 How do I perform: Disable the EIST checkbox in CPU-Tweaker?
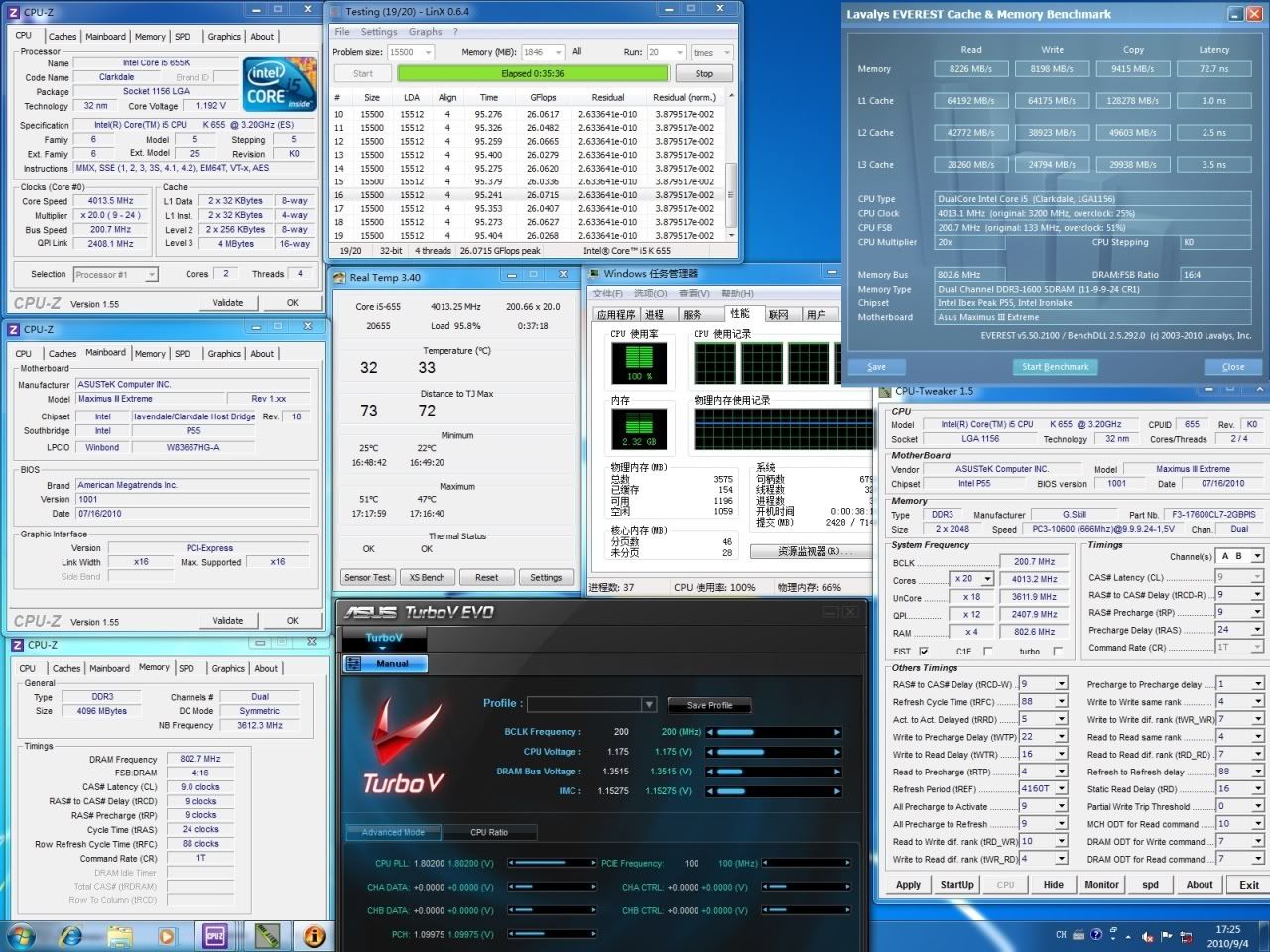click(924, 652)
